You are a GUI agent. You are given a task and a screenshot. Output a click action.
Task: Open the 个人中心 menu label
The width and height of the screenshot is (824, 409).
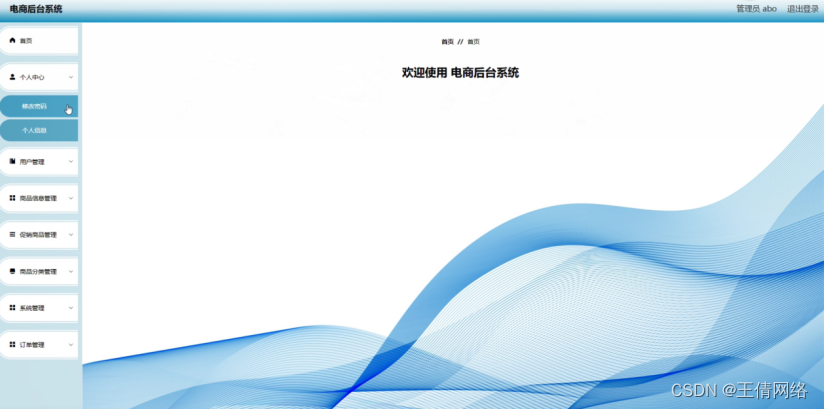pyautogui.click(x=32, y=77)
